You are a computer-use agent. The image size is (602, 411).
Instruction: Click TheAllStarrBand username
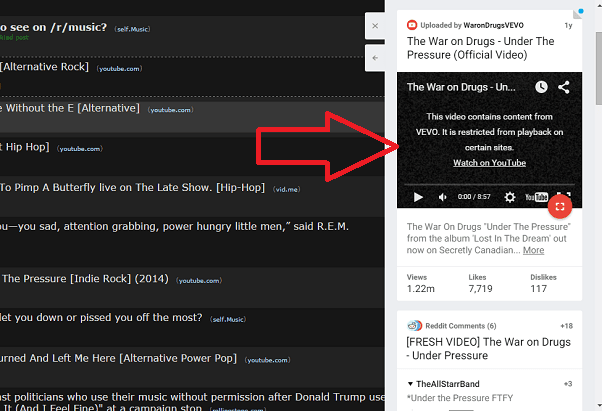[448, 384]
